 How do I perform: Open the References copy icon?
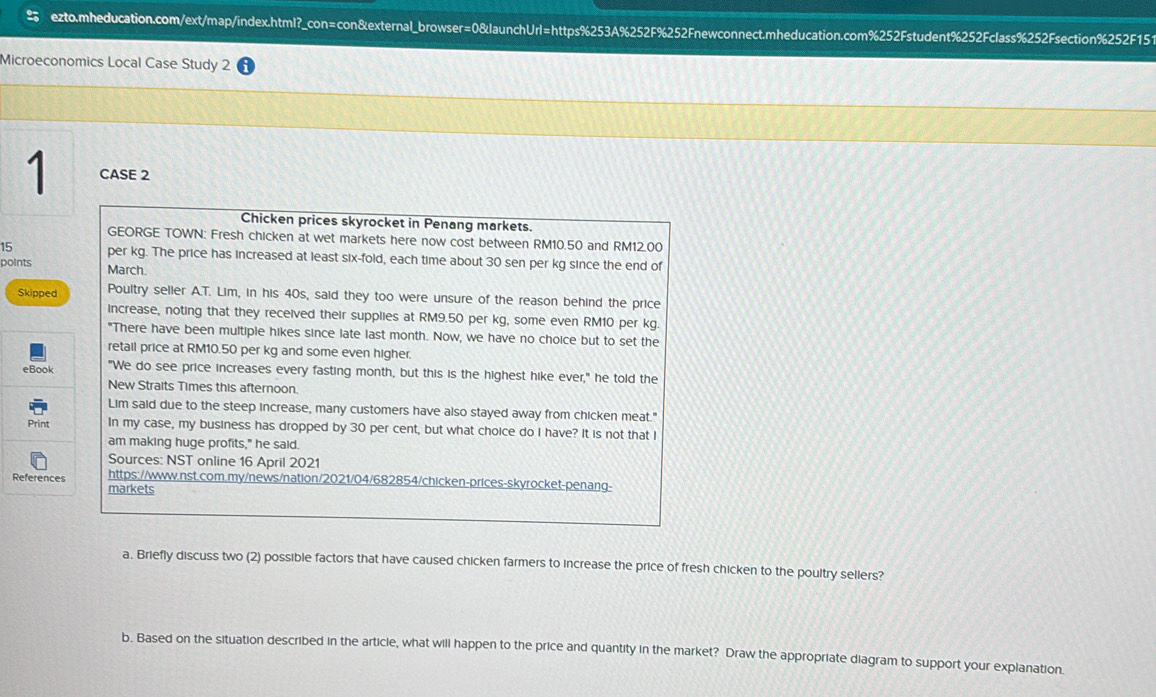(x=37, y=461)
